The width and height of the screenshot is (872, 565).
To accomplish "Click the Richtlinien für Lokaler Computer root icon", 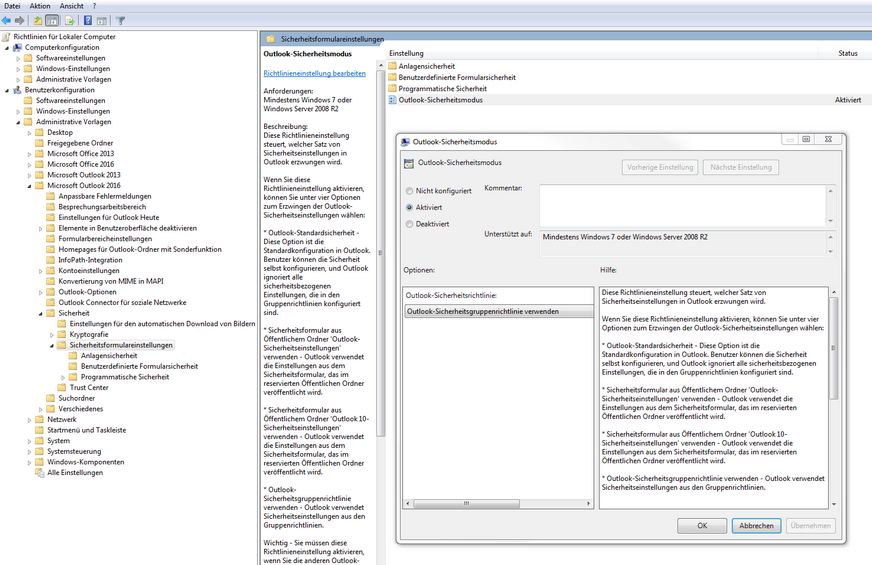I will [6, 37].
